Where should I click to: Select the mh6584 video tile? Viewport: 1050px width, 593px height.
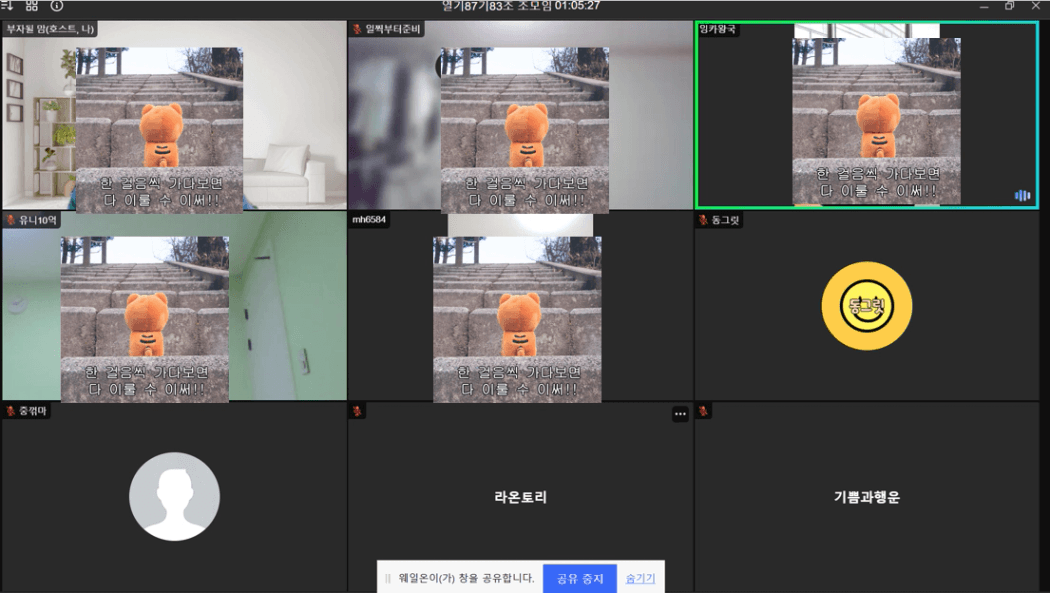tap(521, 306)
